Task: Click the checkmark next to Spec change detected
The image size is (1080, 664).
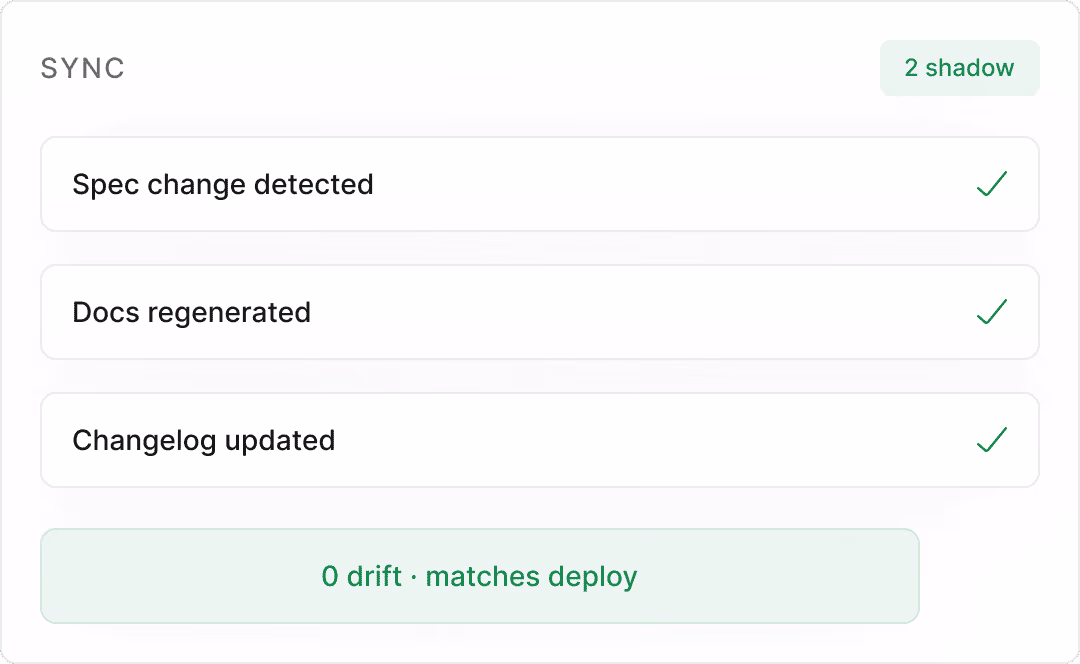Action: pos(992,184)
